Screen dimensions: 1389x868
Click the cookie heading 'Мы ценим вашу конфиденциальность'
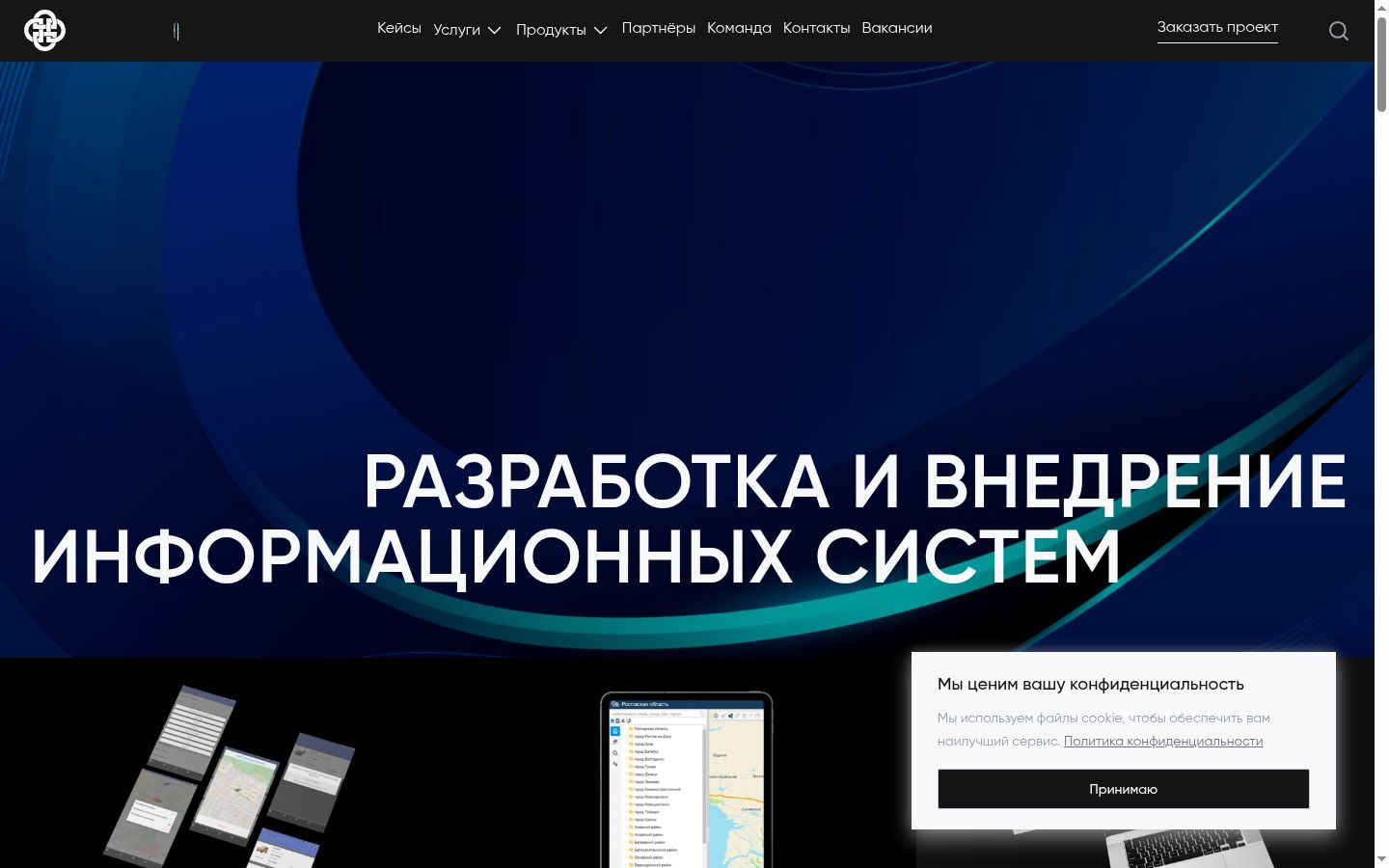(x=1091, y=684)
